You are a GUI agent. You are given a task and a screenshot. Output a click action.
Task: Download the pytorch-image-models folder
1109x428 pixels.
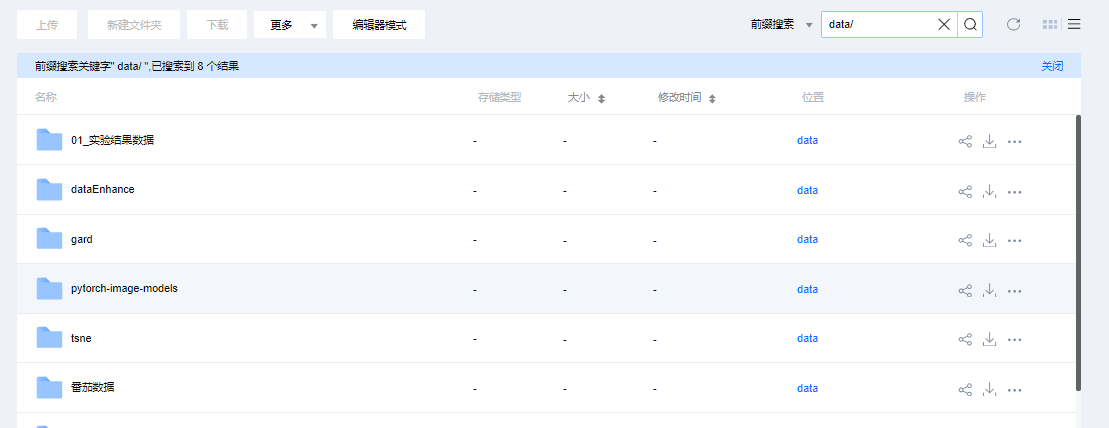click(989, 290)
